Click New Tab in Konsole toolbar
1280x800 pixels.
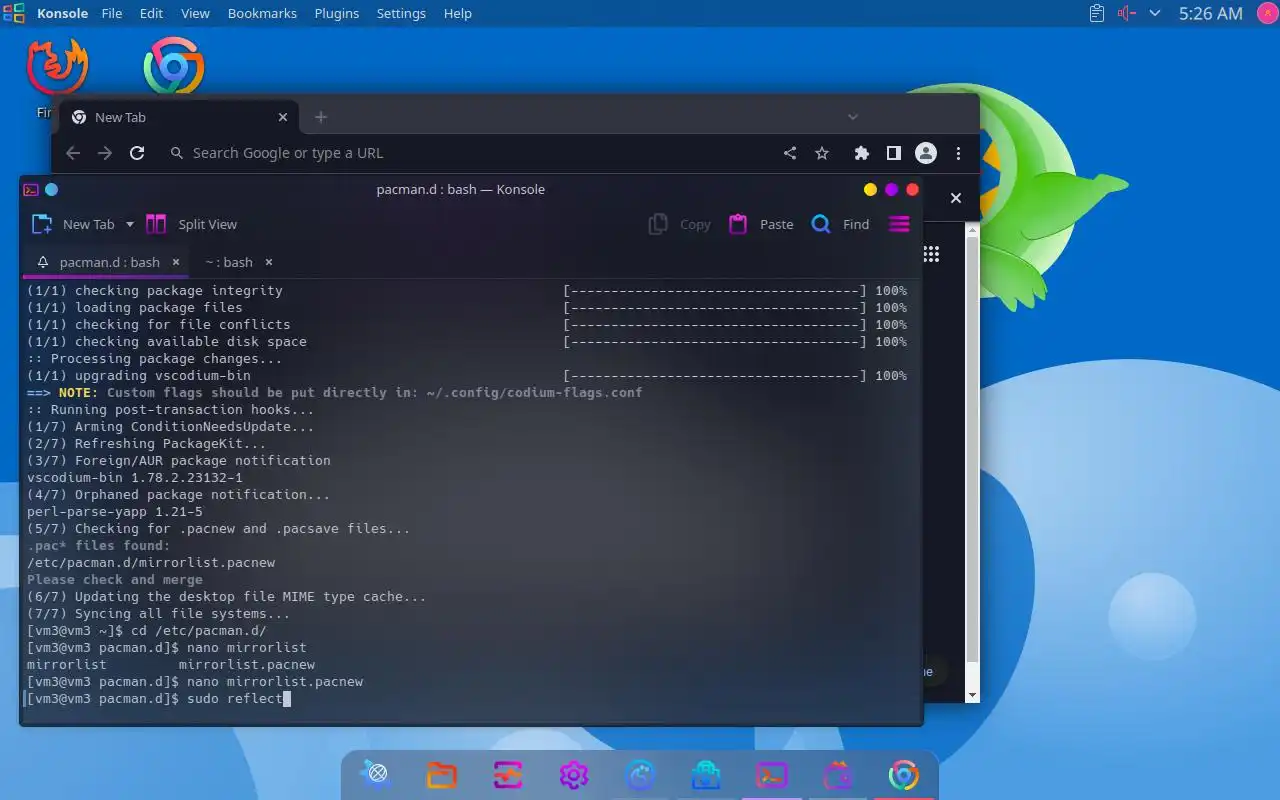click(x=73, y=224)
